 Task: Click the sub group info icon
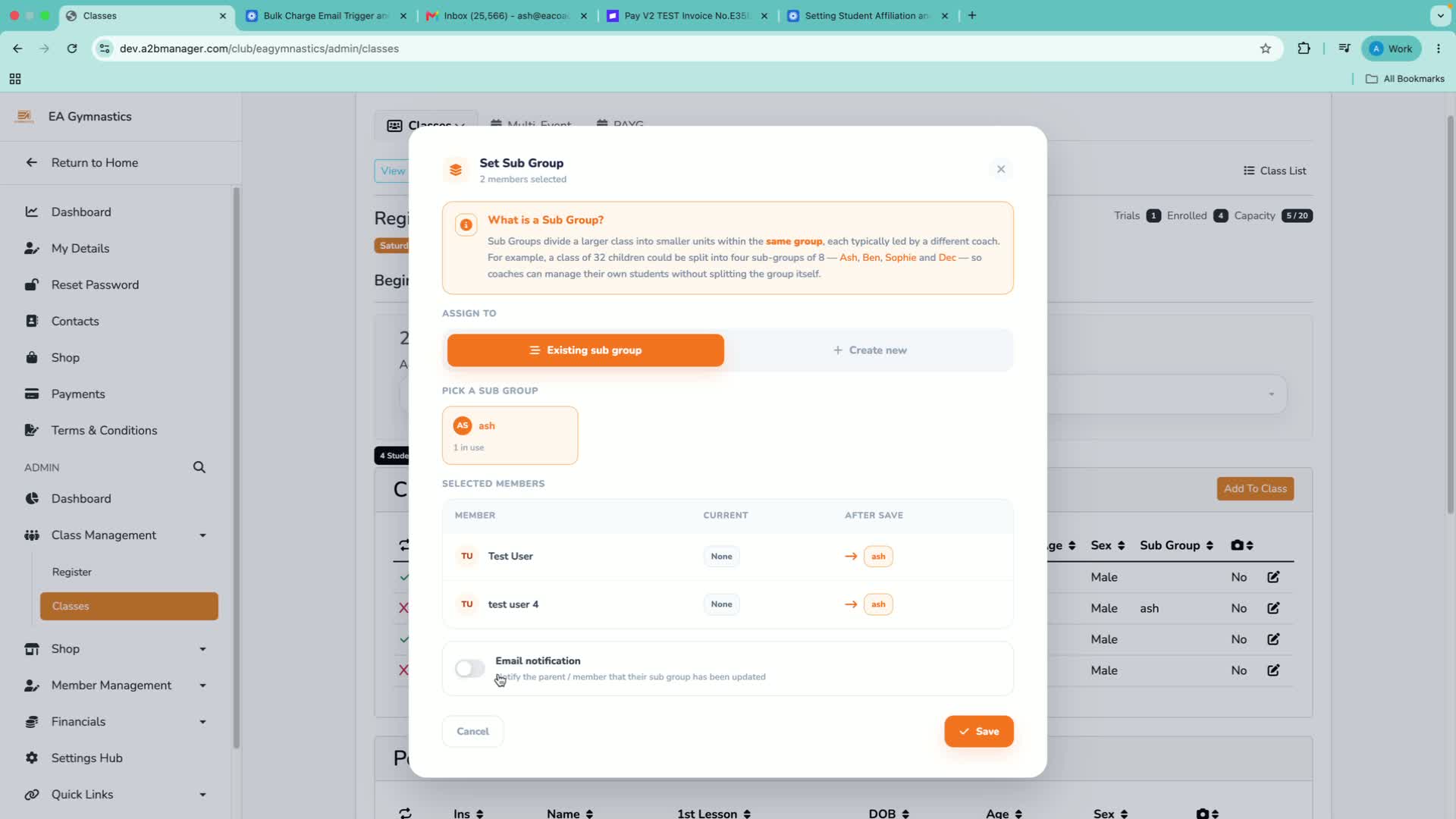466,224
